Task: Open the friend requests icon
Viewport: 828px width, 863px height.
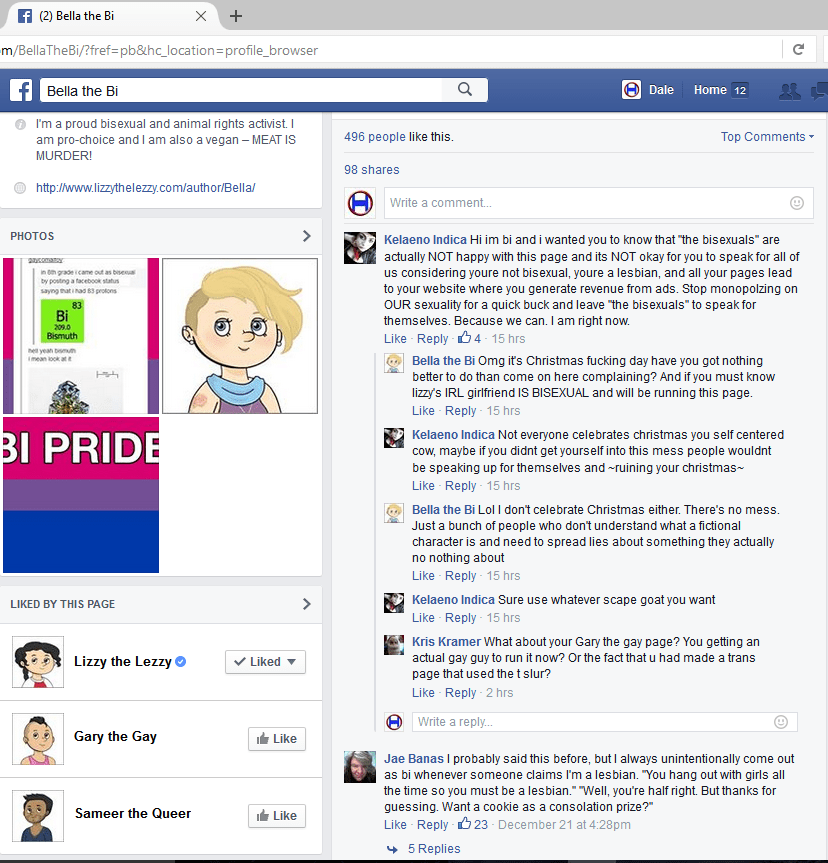Action: (x=789, y=91)
